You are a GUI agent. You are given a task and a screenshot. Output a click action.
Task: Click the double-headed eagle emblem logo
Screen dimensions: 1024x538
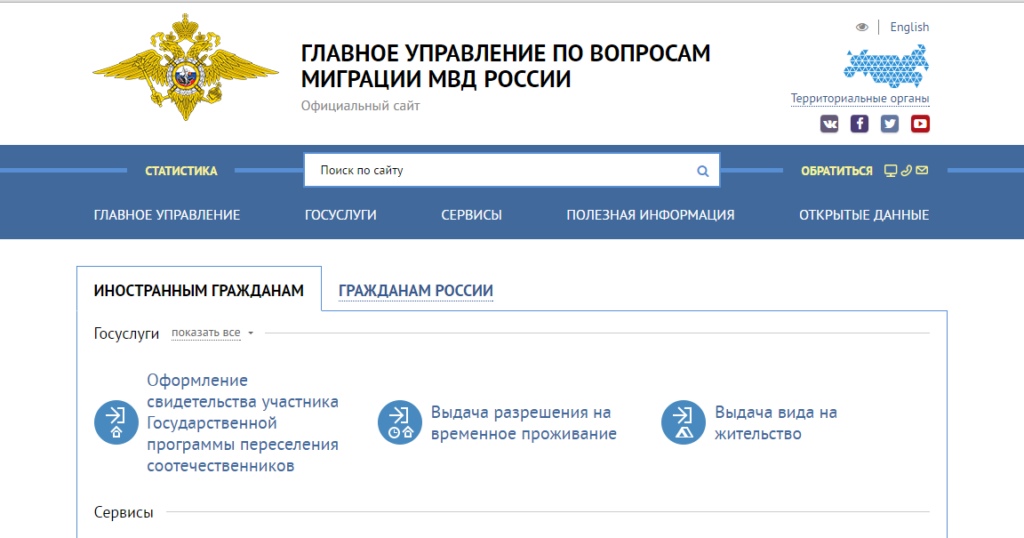[185, 67]
